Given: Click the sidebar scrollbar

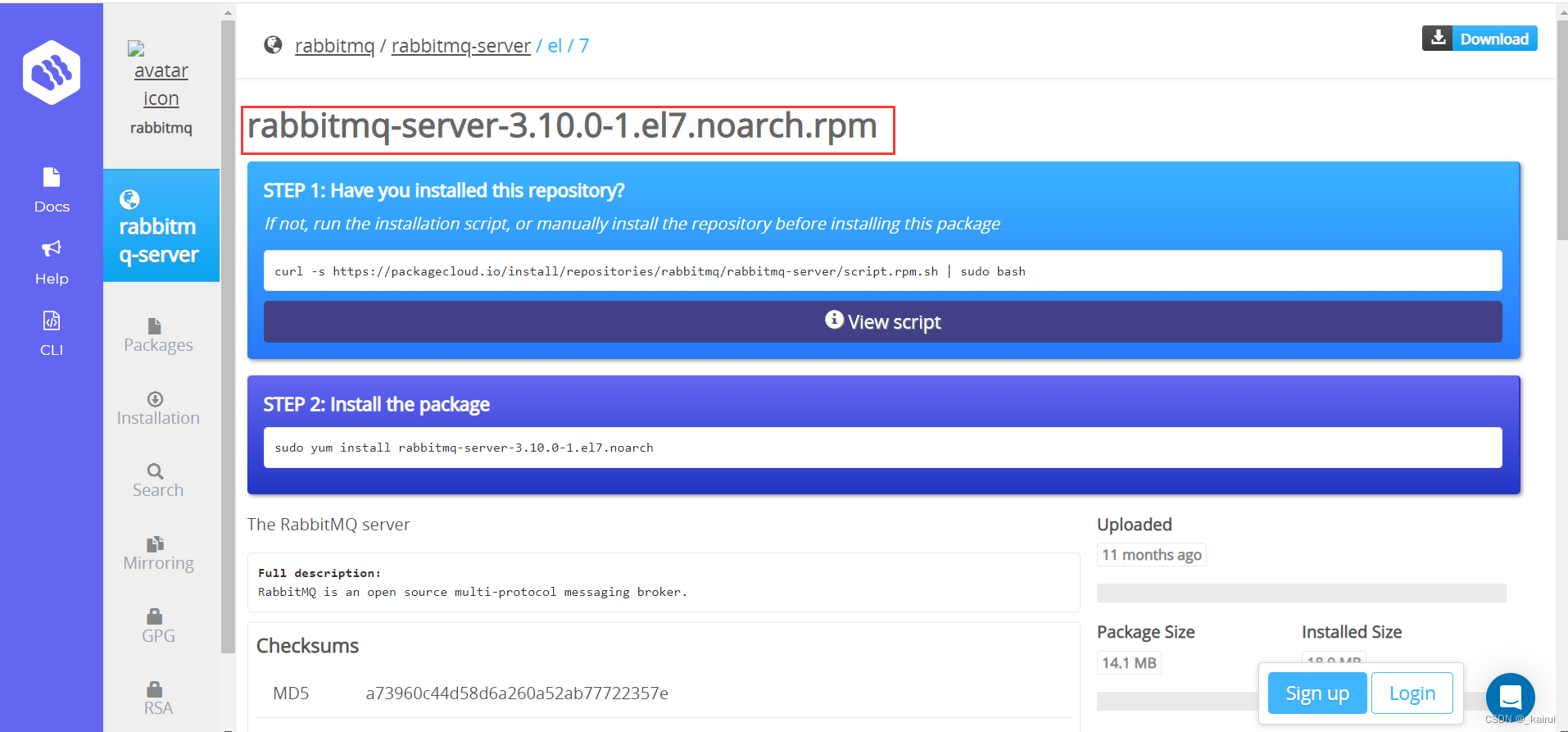Looking at the screenshot, I should click(x=228, y=336).
